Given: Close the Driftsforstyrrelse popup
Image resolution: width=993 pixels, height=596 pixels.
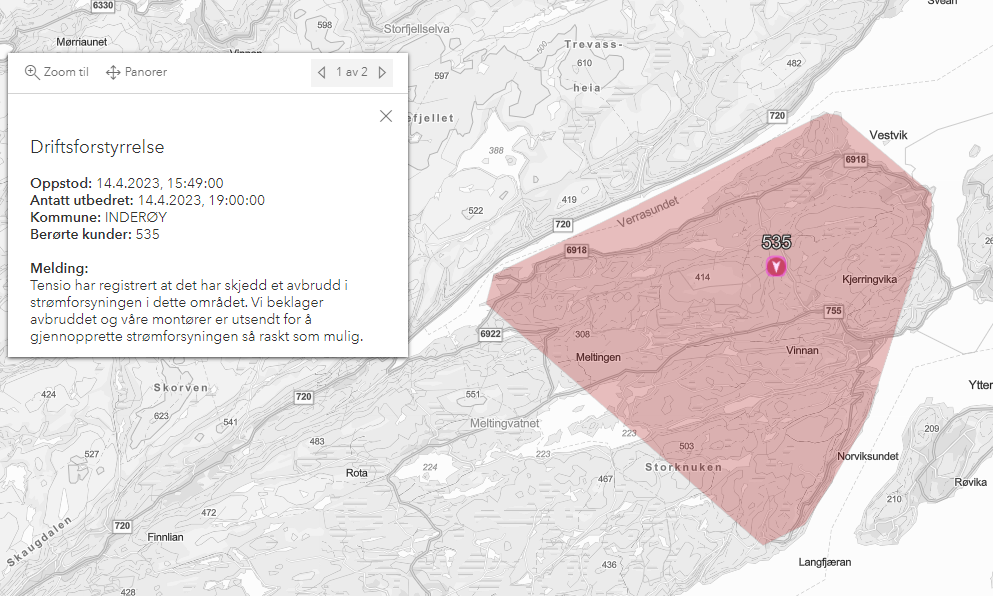Looking at the screenshot, I should (x=386, y=116).
